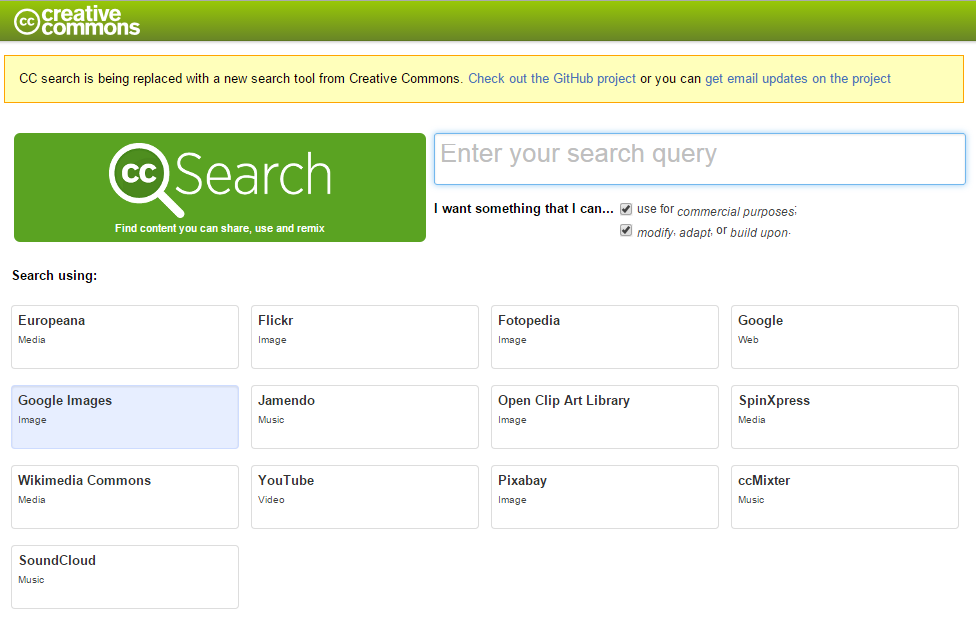
Task: Select the ccMixter music search option
Action: coord(845,497)
